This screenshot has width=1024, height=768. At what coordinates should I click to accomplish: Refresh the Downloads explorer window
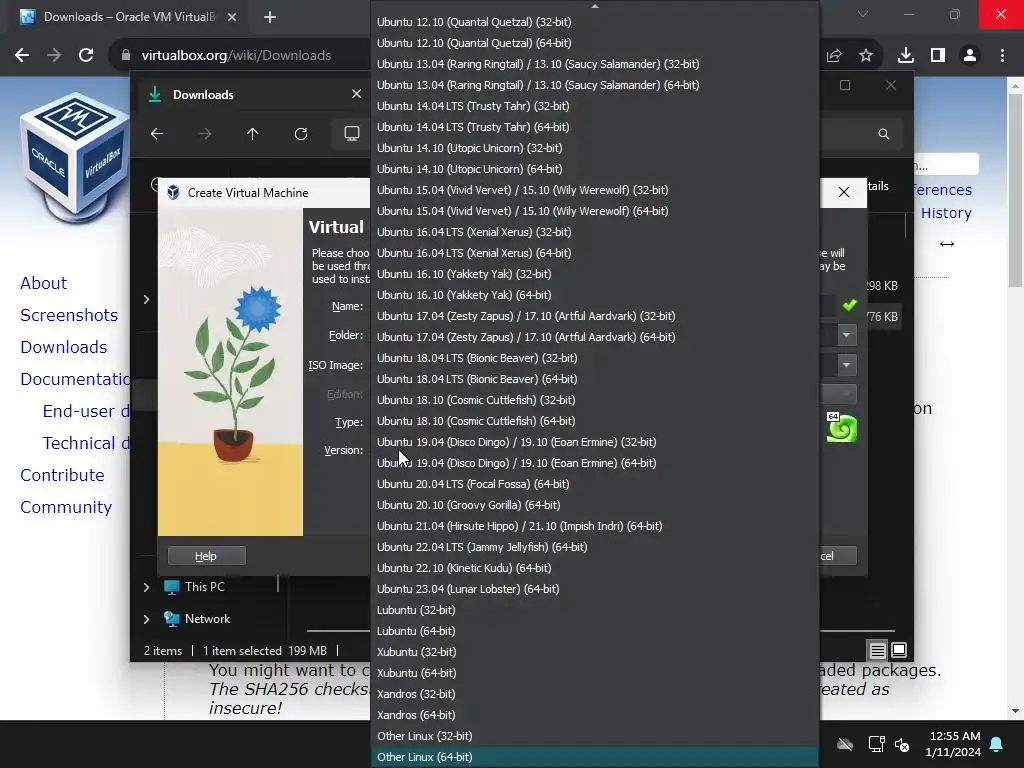click(300, 134)
